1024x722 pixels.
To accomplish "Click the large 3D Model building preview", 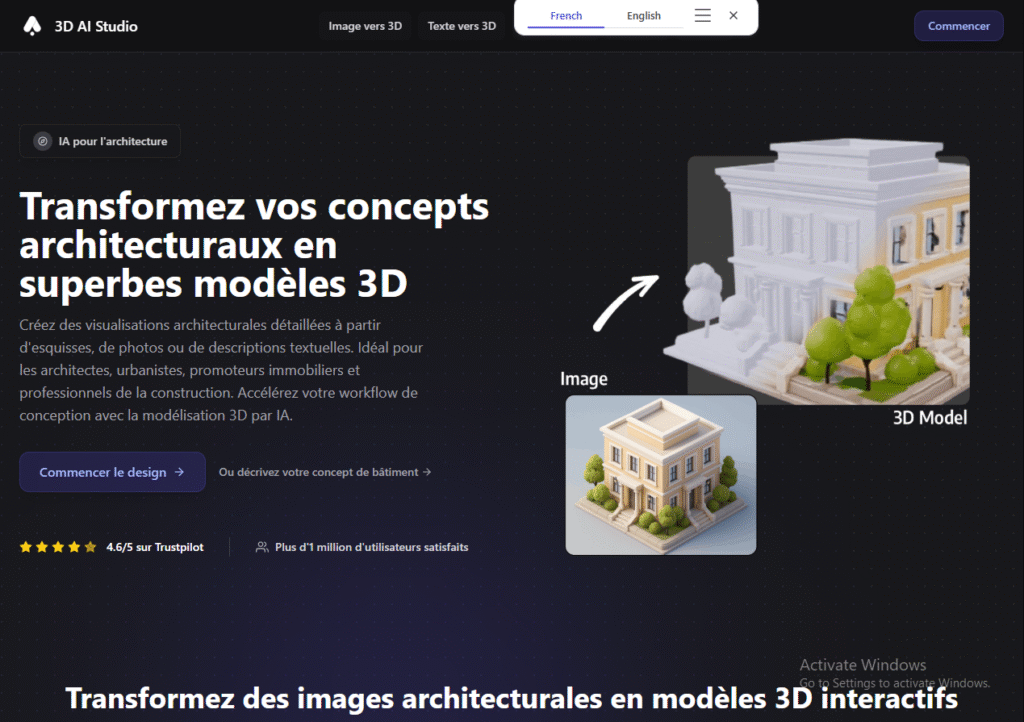I will (828, 280).
